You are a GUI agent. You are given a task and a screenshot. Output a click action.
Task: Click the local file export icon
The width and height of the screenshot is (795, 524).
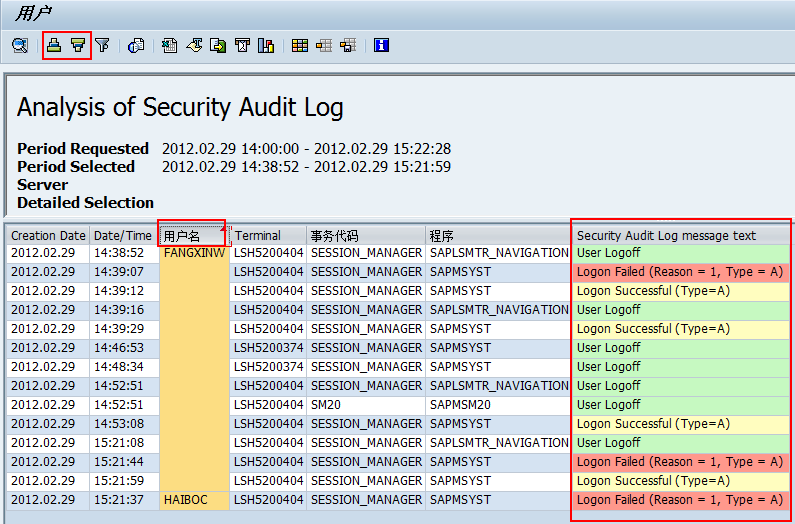coord(218,45)
